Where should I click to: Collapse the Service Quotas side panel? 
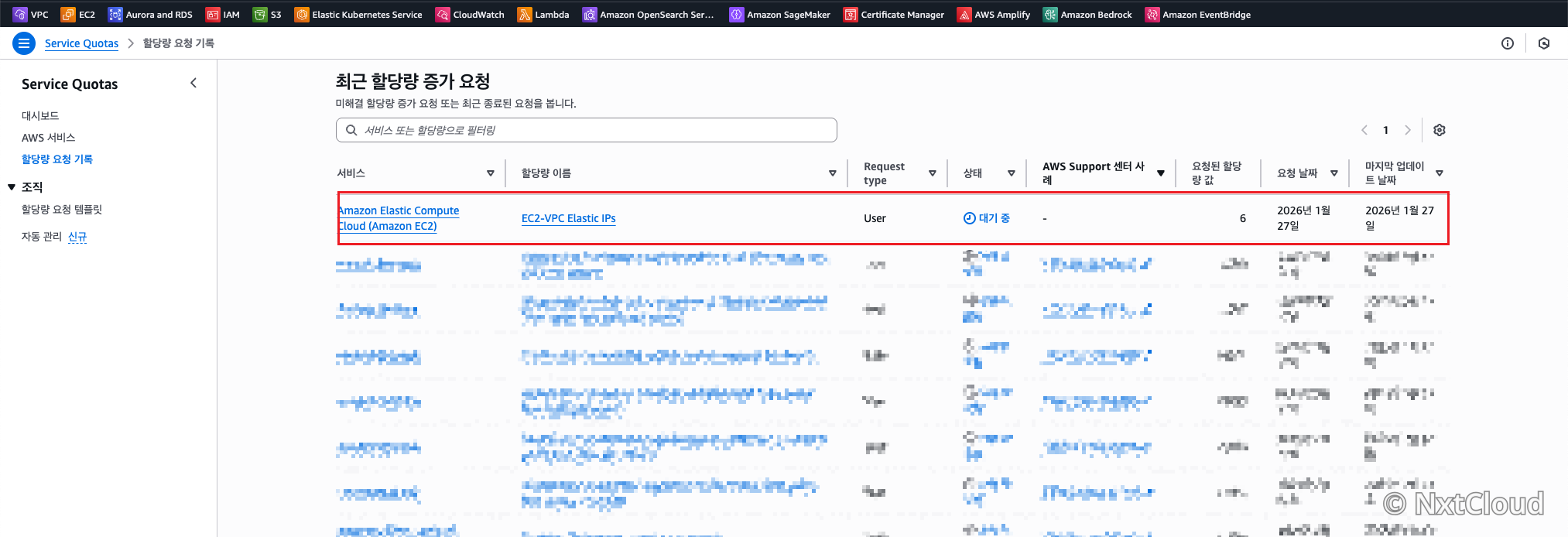click(193, 83)
